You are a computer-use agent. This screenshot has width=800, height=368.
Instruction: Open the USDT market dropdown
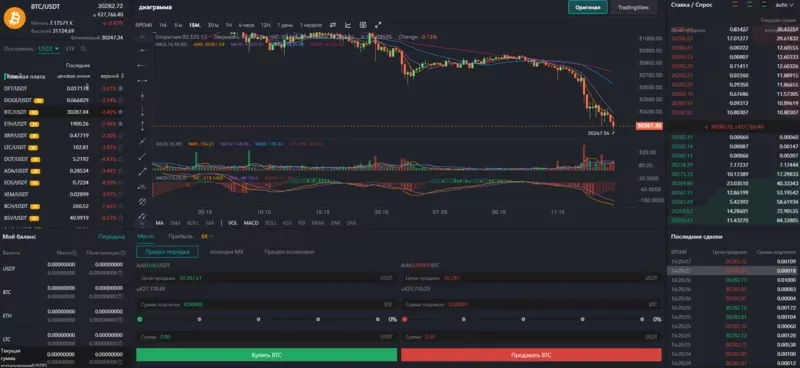[49, 49]
